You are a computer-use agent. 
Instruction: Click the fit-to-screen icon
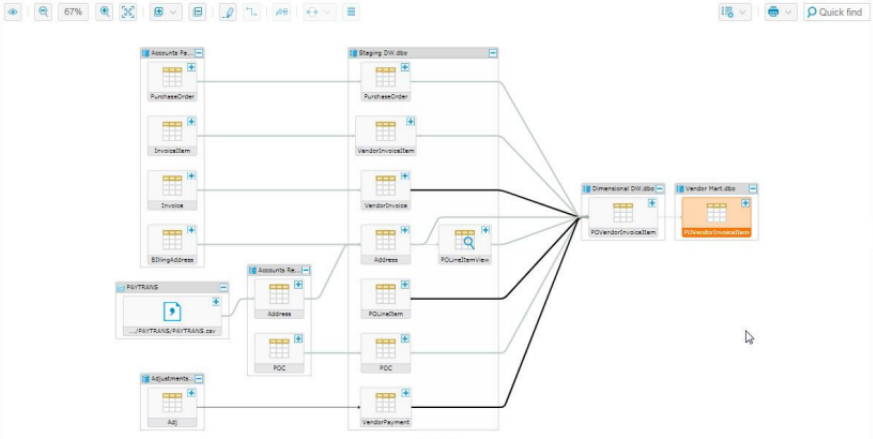point(128,12)
